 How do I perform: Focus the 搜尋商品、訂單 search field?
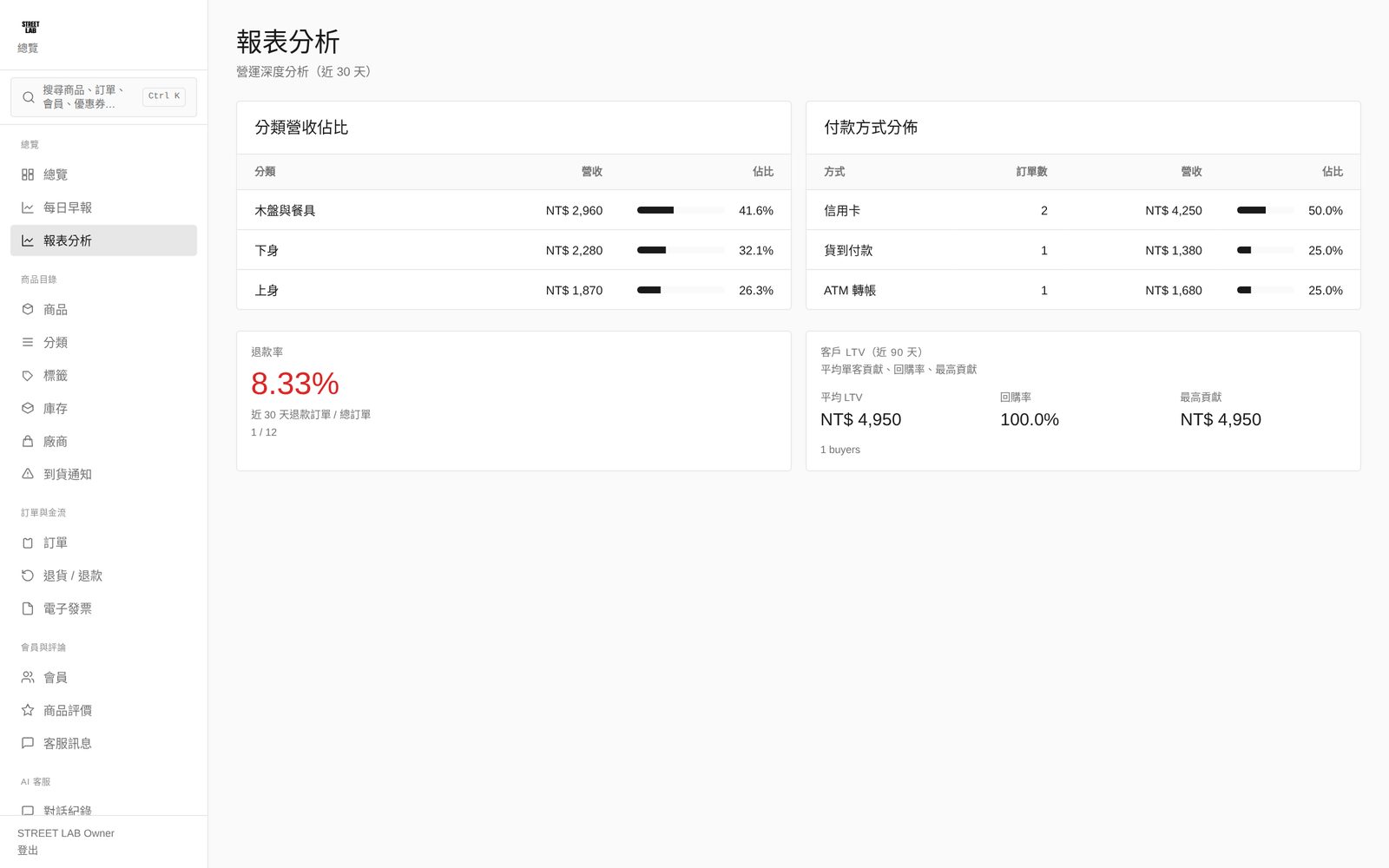click(103, 97)
